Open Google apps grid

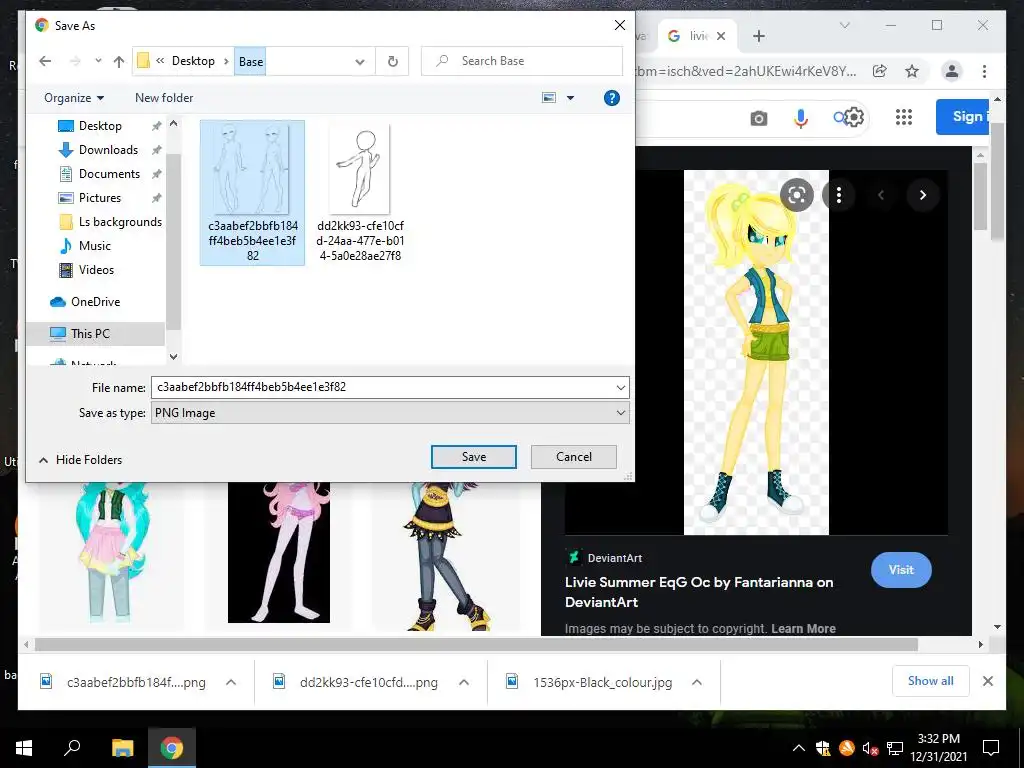pos(903,117)
